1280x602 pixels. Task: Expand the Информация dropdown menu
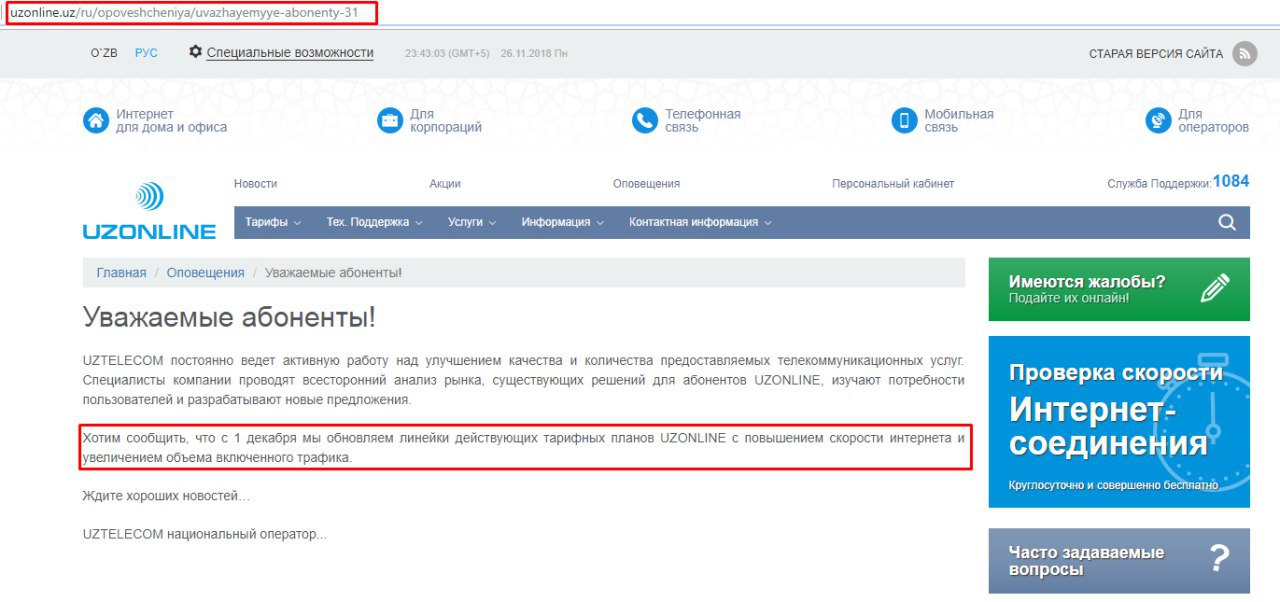pyautogui.click(x=562, y=222)
